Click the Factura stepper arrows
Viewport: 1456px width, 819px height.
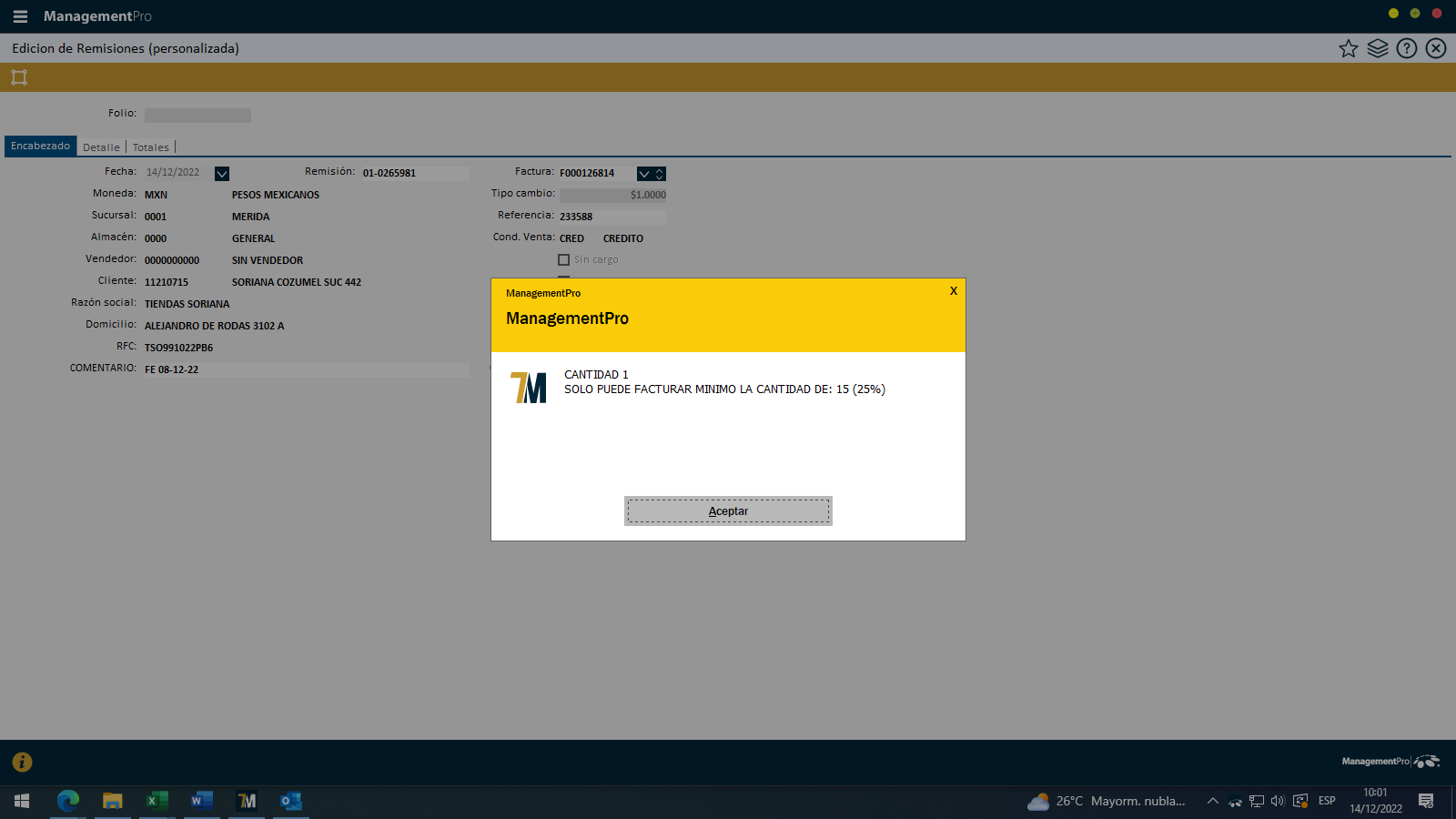pyautogui.click(x=660, y=174)
